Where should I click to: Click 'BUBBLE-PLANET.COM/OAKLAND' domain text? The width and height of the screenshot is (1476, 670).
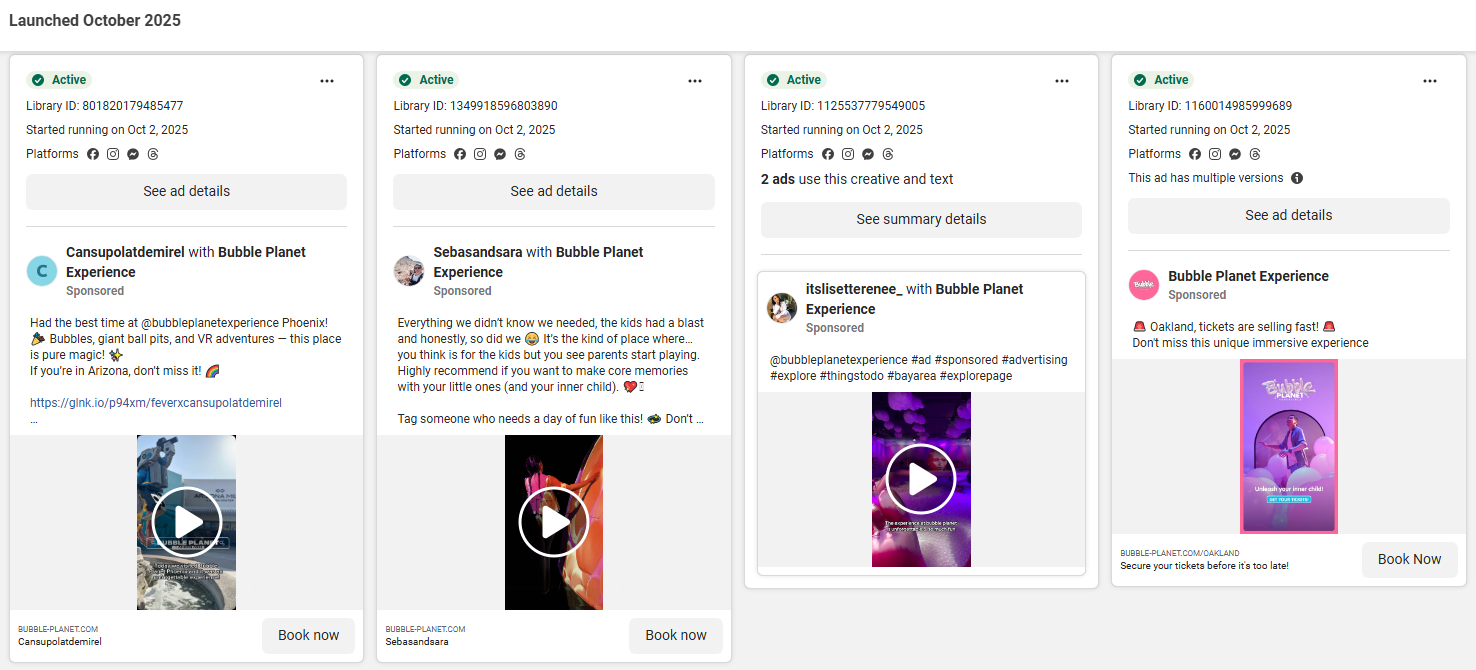(x=1180, y=553)
